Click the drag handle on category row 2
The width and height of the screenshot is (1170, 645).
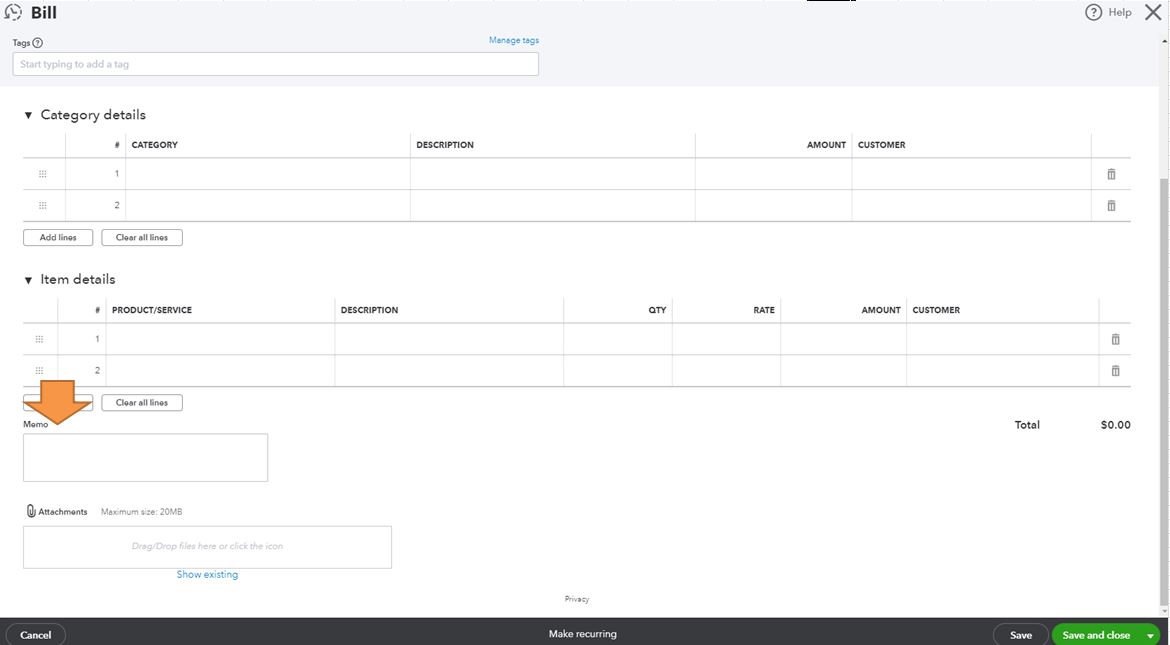point(42,205)
